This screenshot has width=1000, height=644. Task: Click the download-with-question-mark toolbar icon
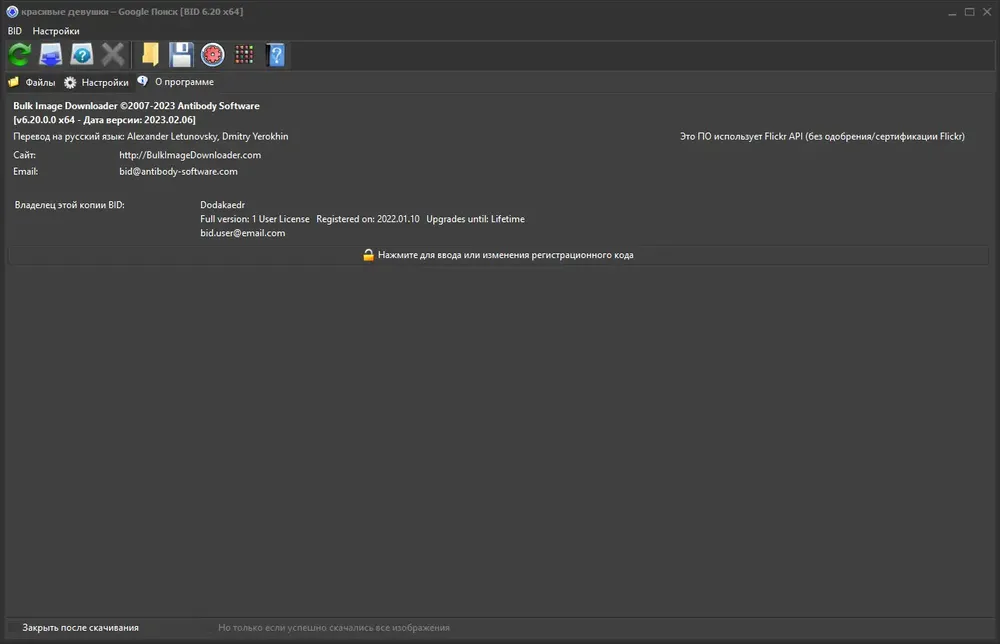click(82, 55)
